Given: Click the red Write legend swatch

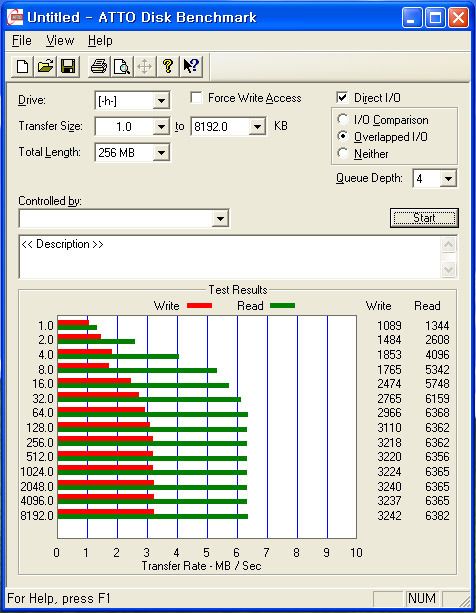Looking at the screenshot, I should [199, 306].
